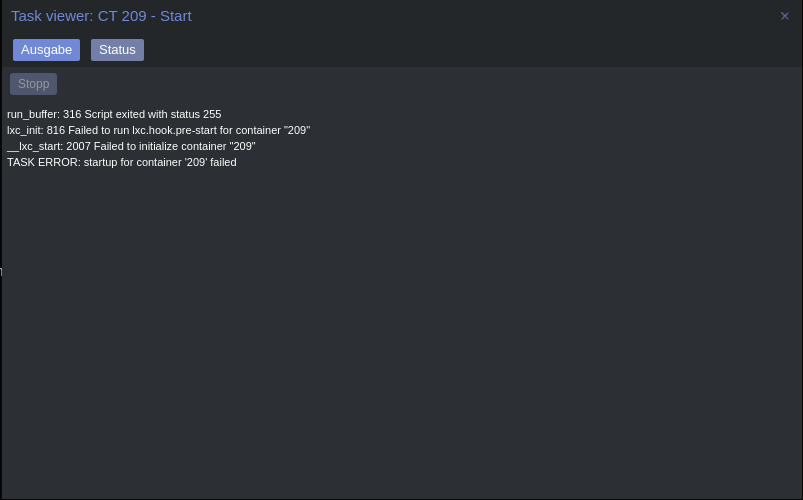The width and height of the screenshot is (803, 500).
Task: Click the quoted "209" in the lxc_init line
Action: tap(297, 130)
